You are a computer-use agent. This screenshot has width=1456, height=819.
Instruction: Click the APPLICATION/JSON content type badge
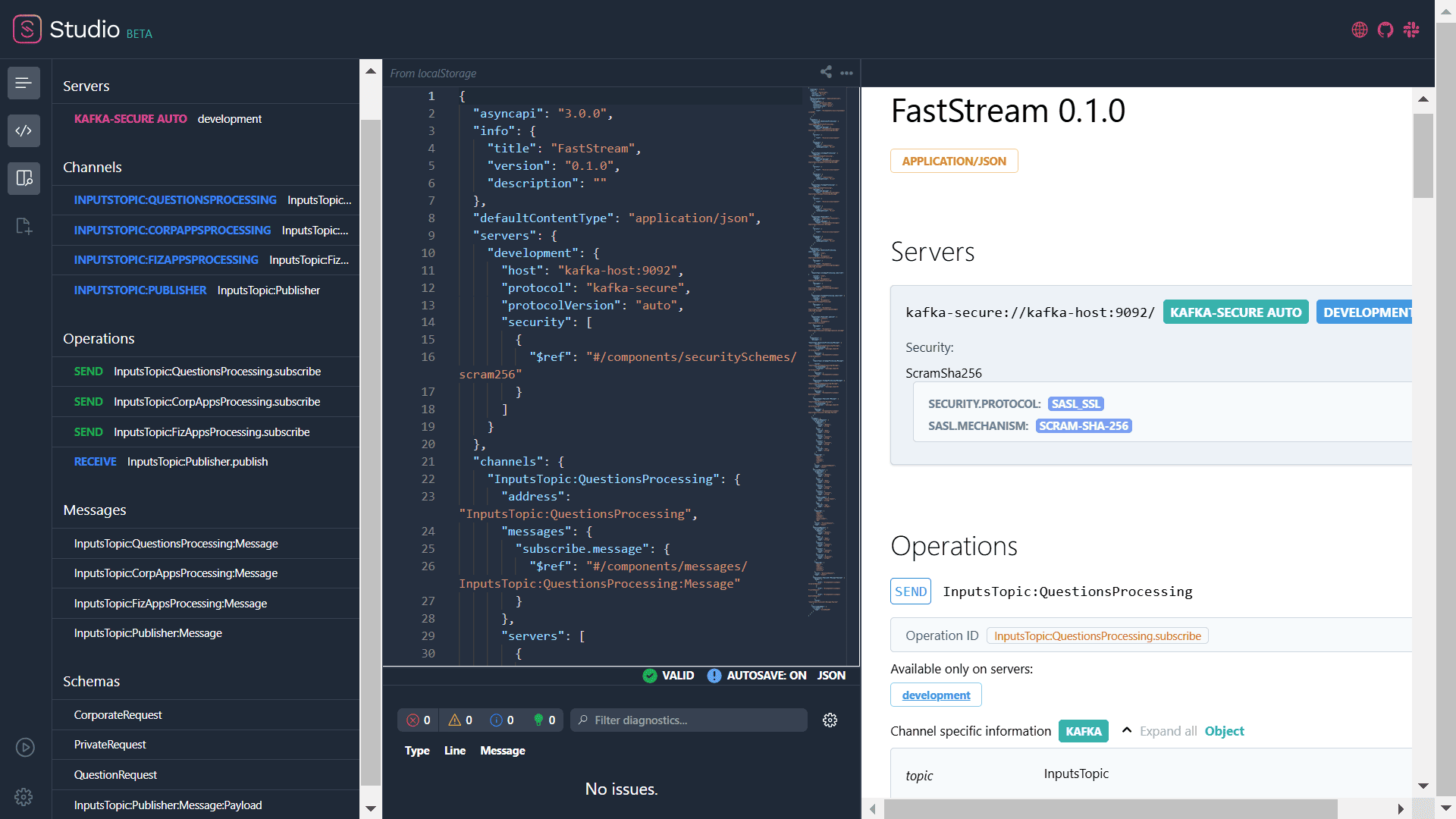(x=954, y=161)
